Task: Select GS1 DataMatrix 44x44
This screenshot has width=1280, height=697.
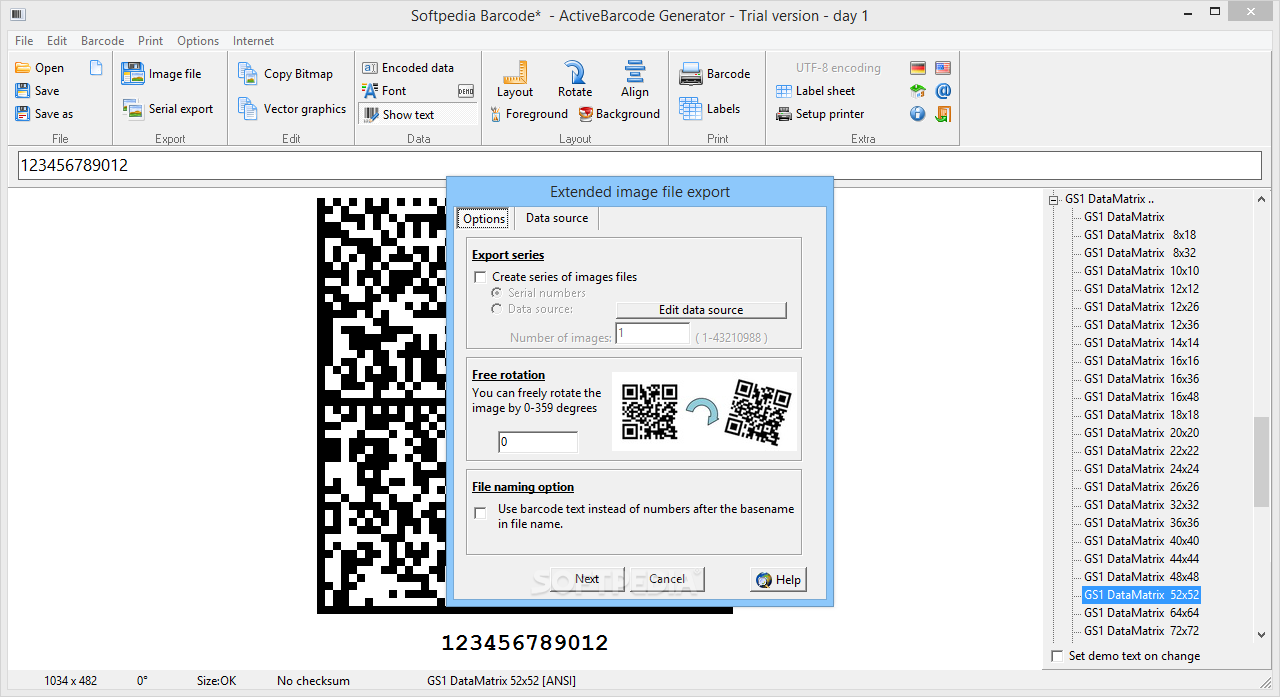Action: tap(1141, 559)
